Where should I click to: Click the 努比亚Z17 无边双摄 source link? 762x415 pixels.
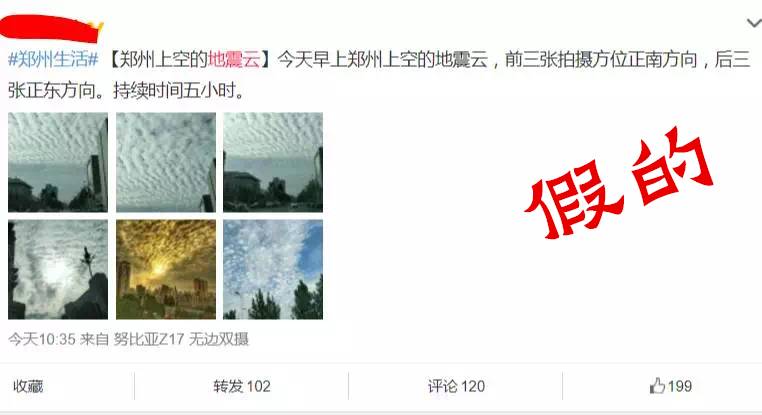181,339
